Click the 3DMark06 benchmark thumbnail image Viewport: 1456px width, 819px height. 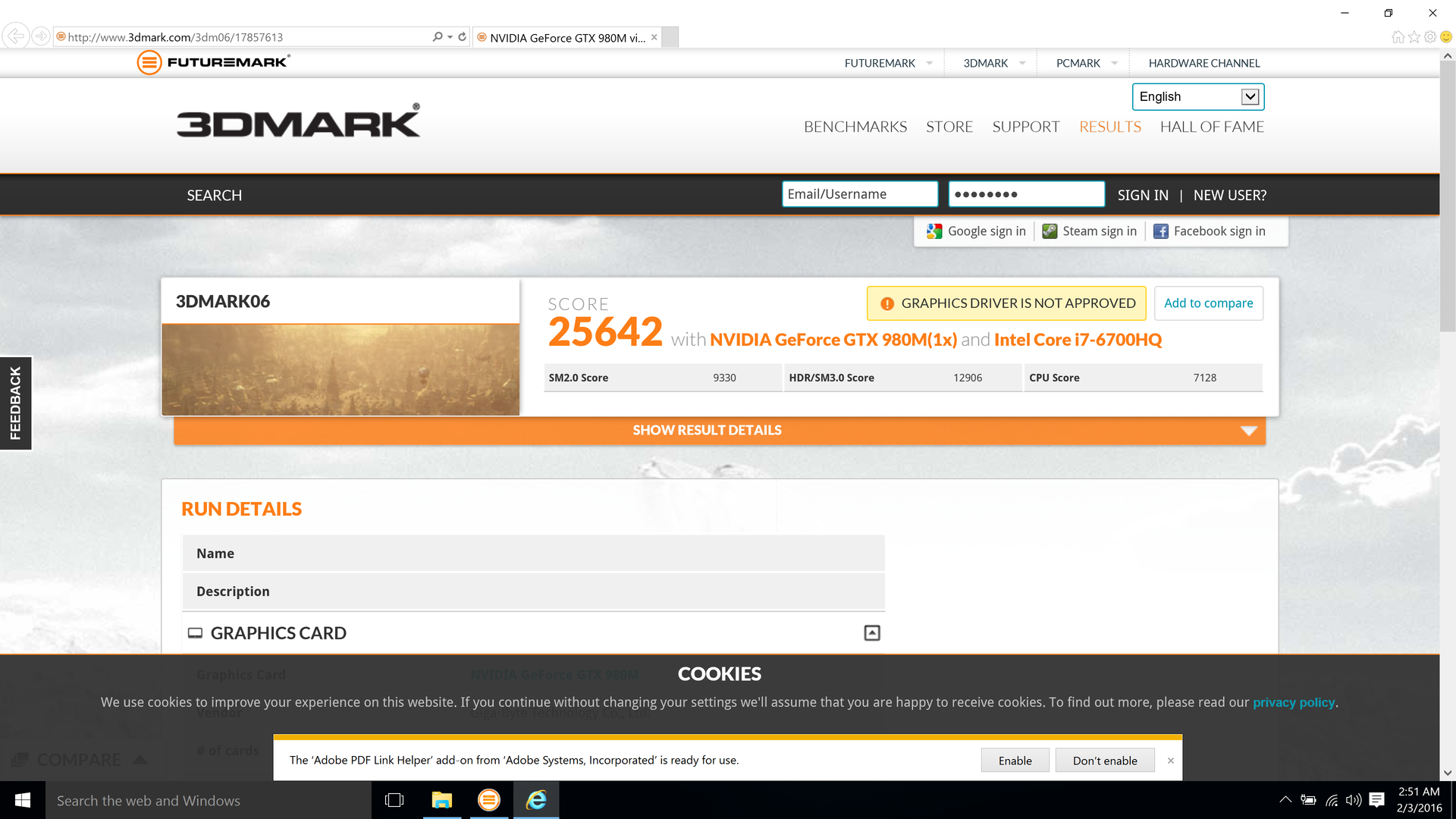[340, 369]
